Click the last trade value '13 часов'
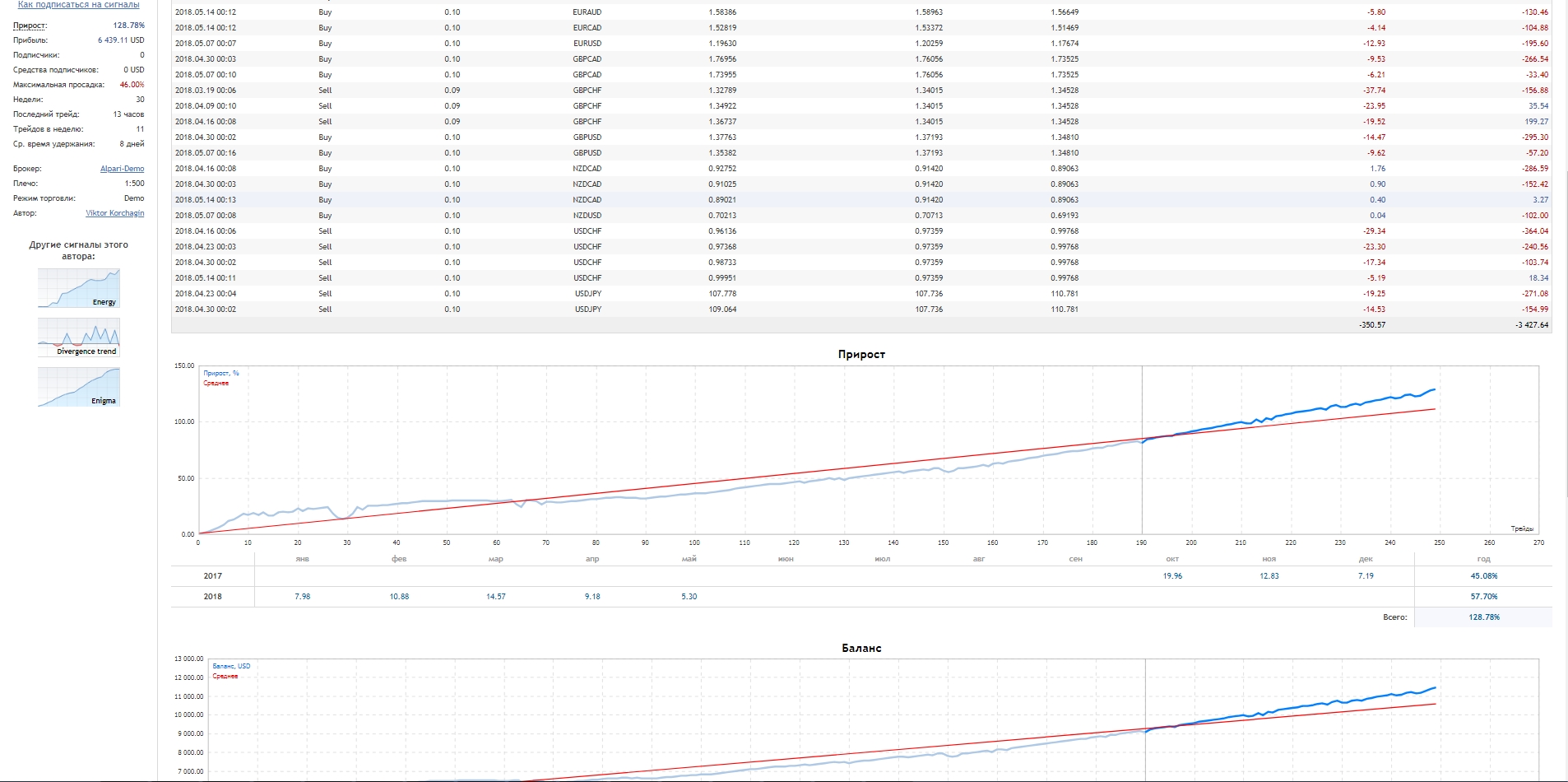This screenshot has width=1568, height=782. 128,114
